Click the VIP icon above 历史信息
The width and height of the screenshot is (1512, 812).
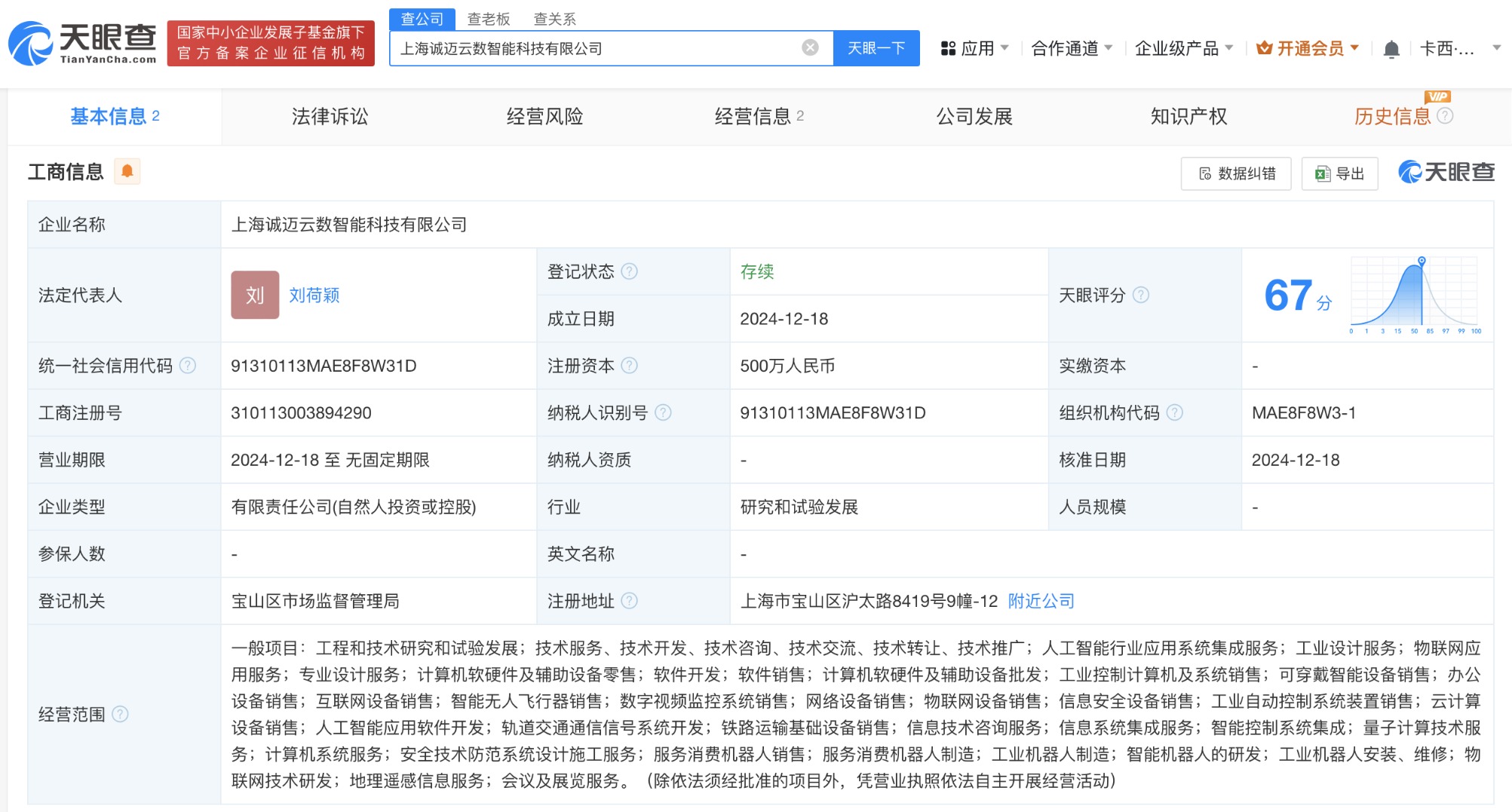coord(1439,96)
